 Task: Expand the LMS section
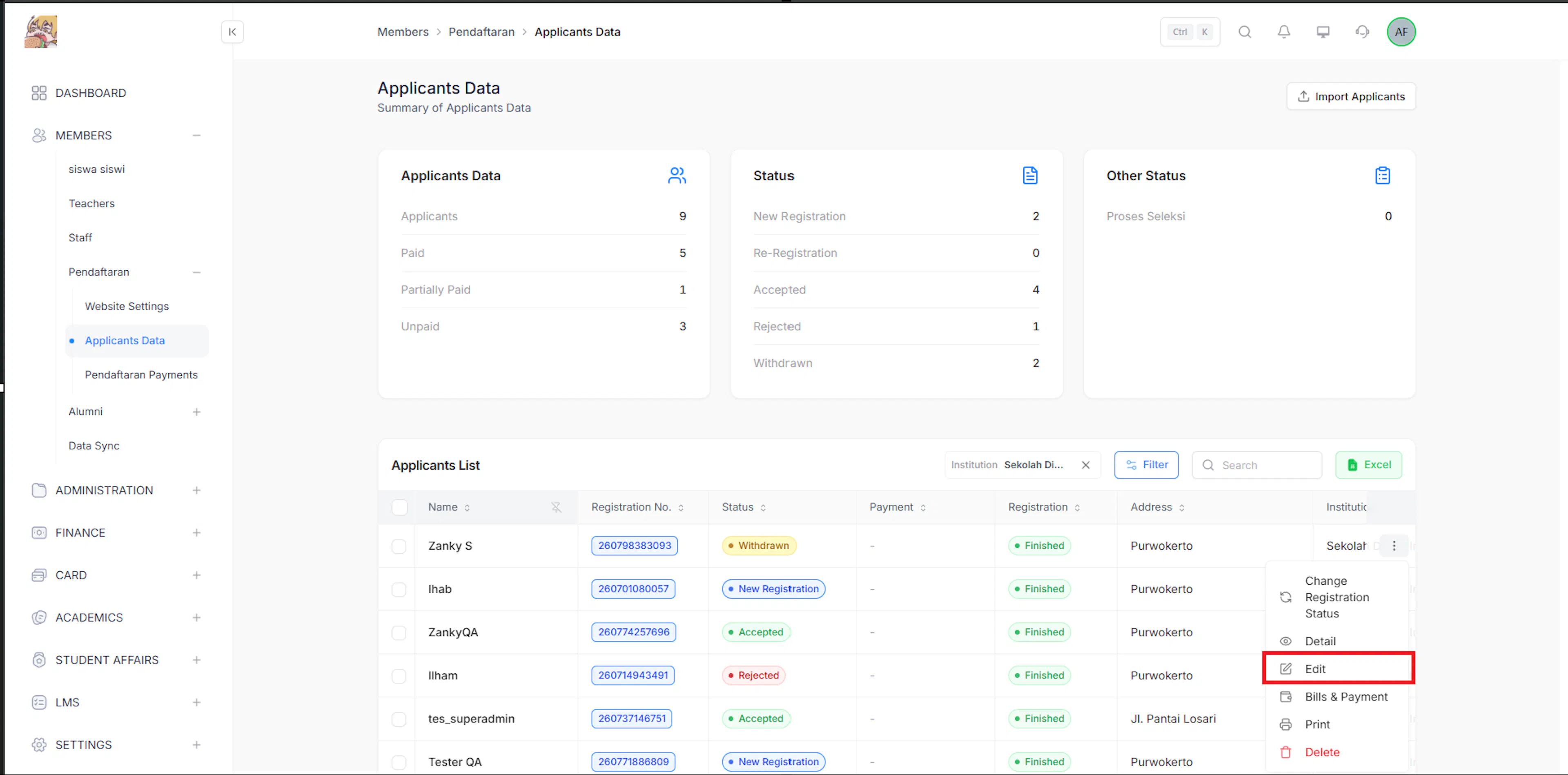point(196,703)
